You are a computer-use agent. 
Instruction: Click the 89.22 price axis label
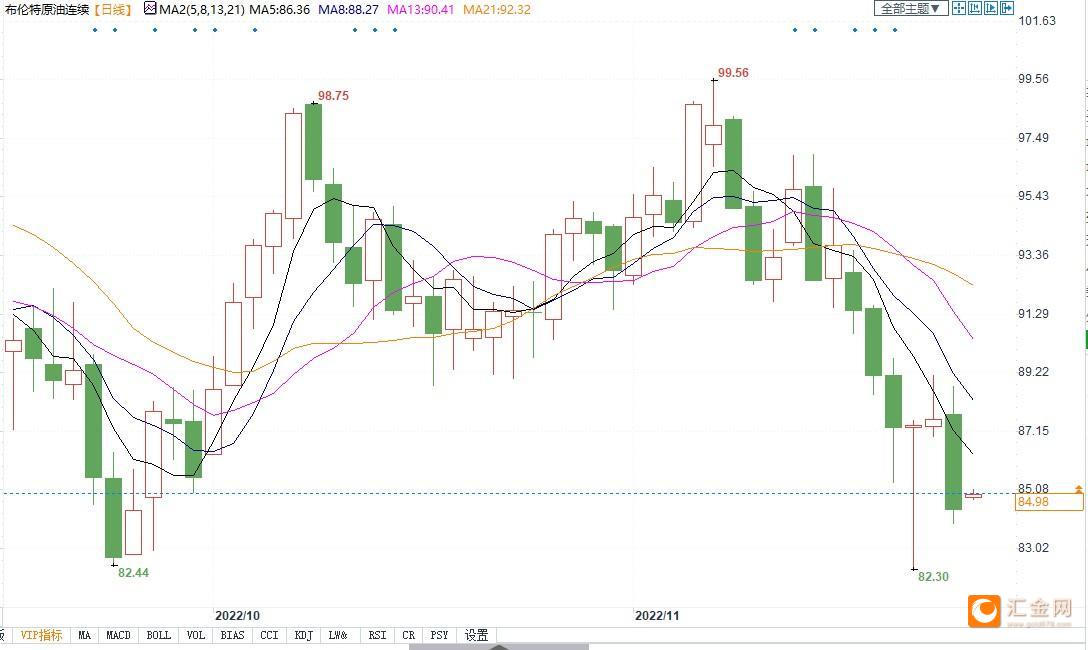1033,372
